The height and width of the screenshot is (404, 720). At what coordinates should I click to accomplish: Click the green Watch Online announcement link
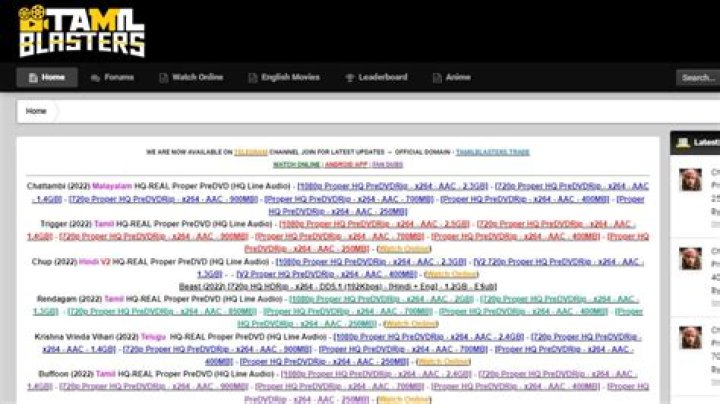coord(297,164)
